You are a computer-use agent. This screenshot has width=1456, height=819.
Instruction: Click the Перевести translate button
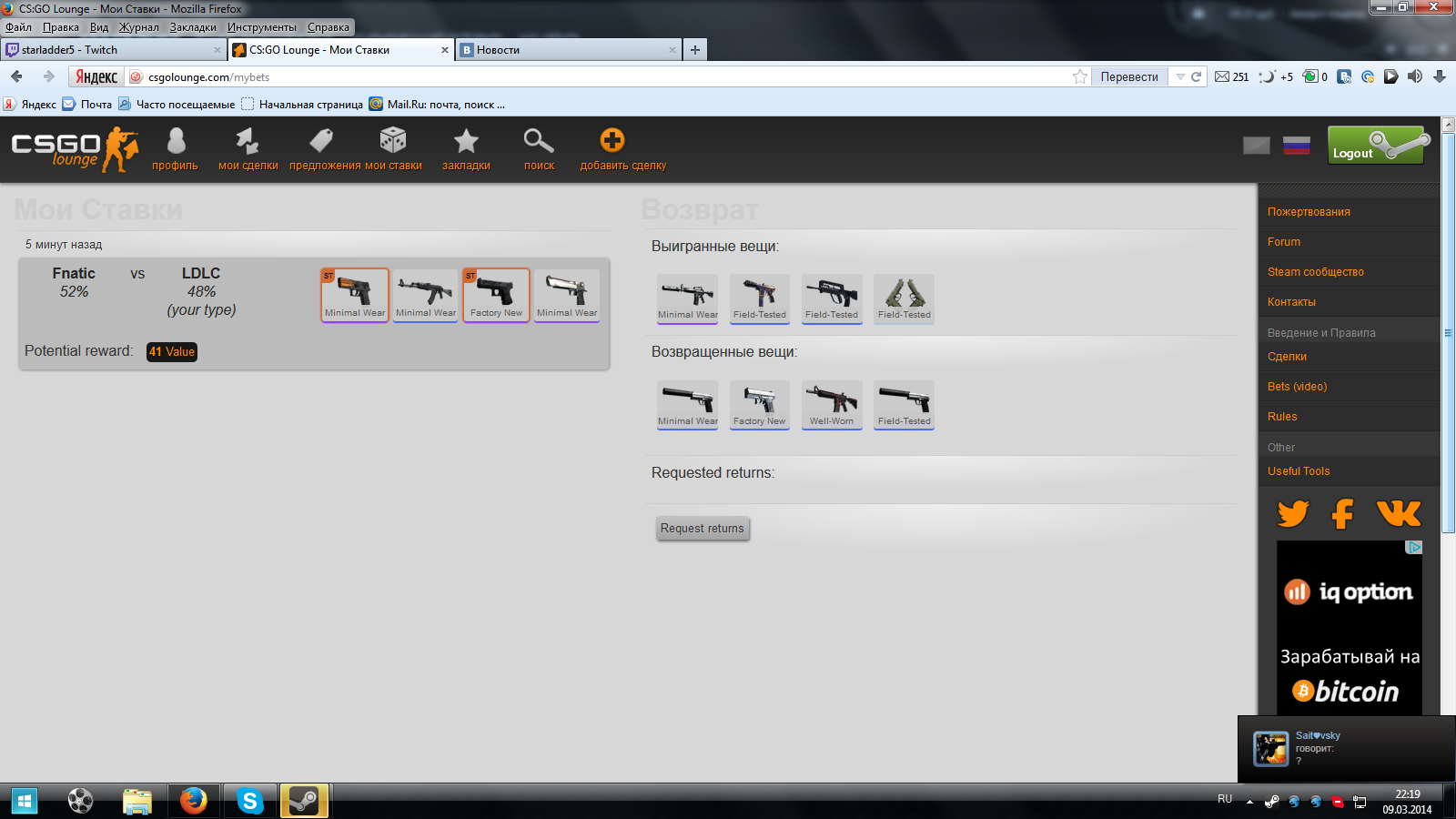point(1129,76)
